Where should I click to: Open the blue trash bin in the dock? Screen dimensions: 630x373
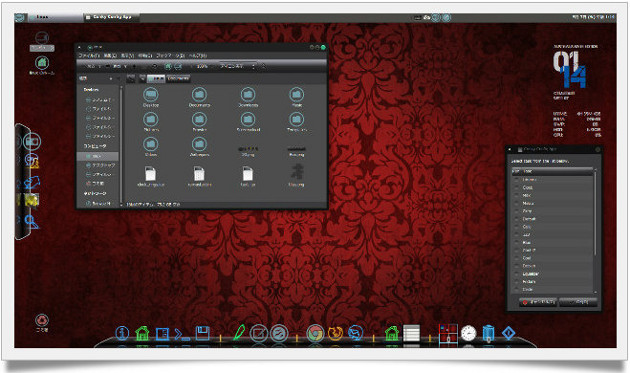(488, 334)
